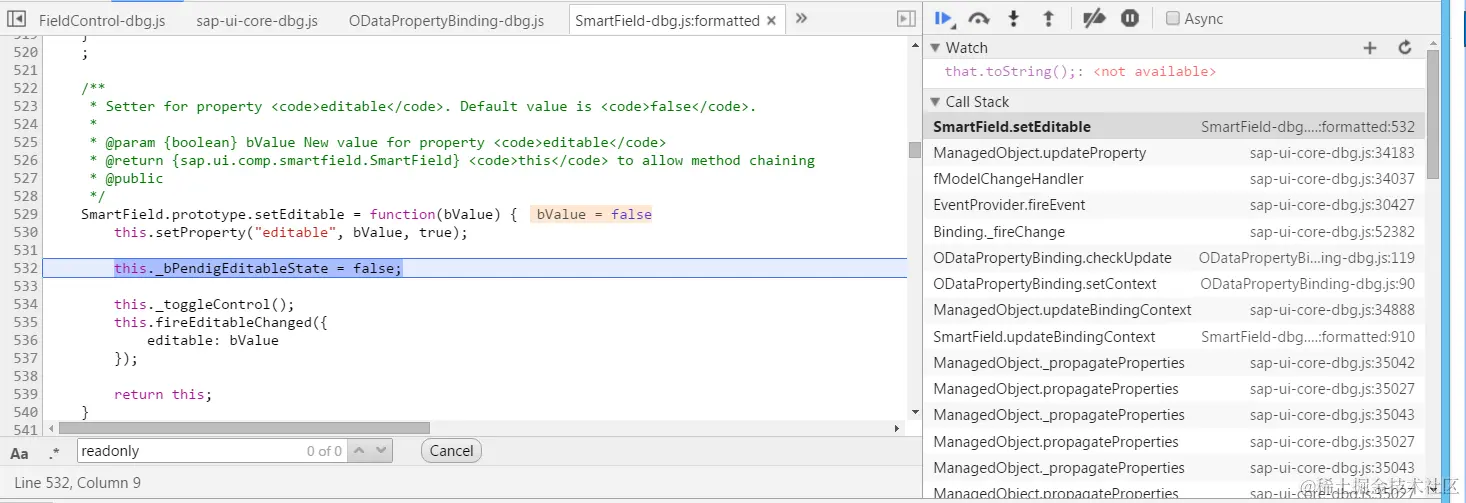Click the editor horizontal scrollbar thumb
1466x503 pixels.
tap(243, 428)
